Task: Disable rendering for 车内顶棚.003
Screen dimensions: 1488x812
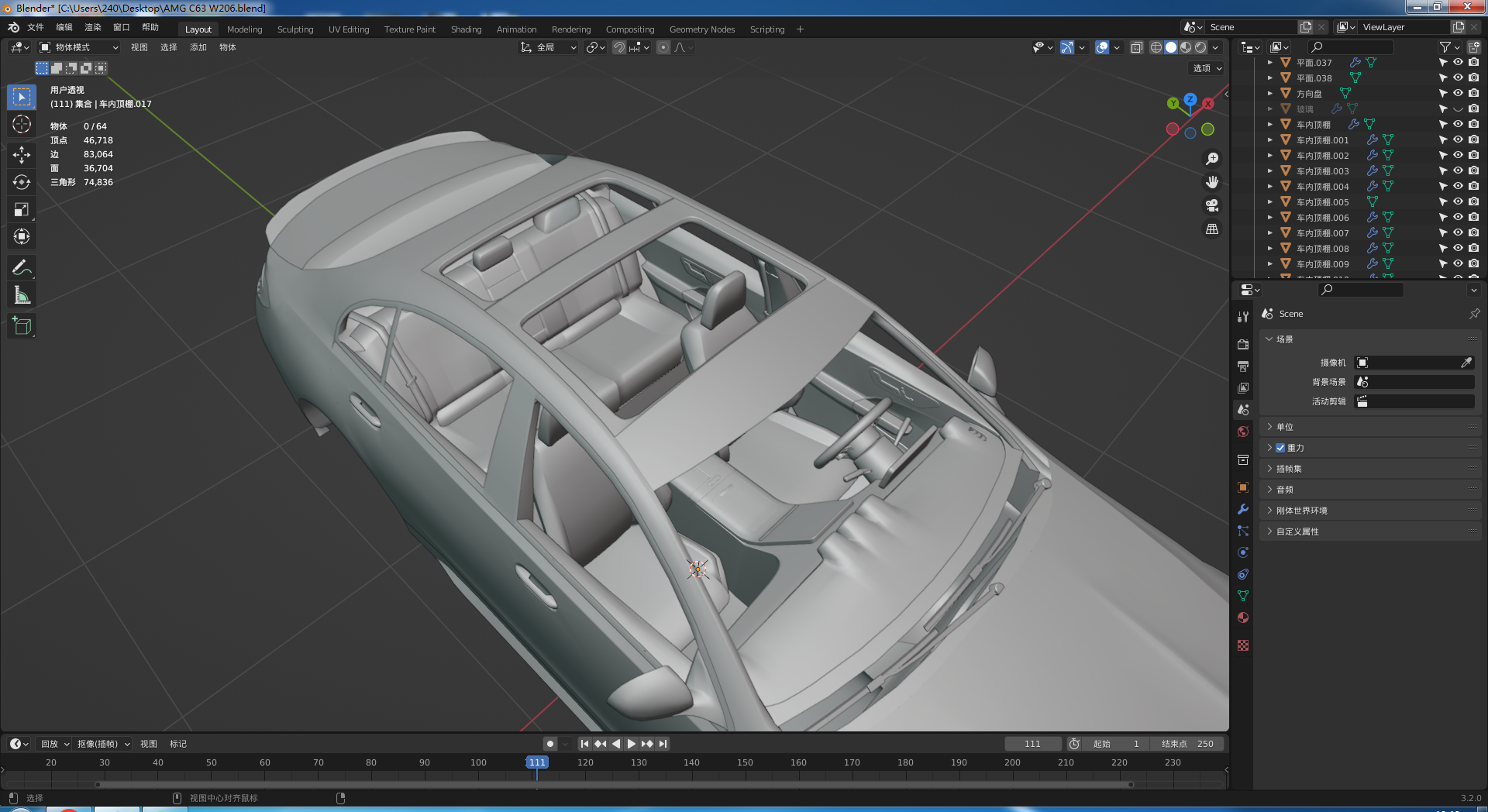Action: (1473, 171)
